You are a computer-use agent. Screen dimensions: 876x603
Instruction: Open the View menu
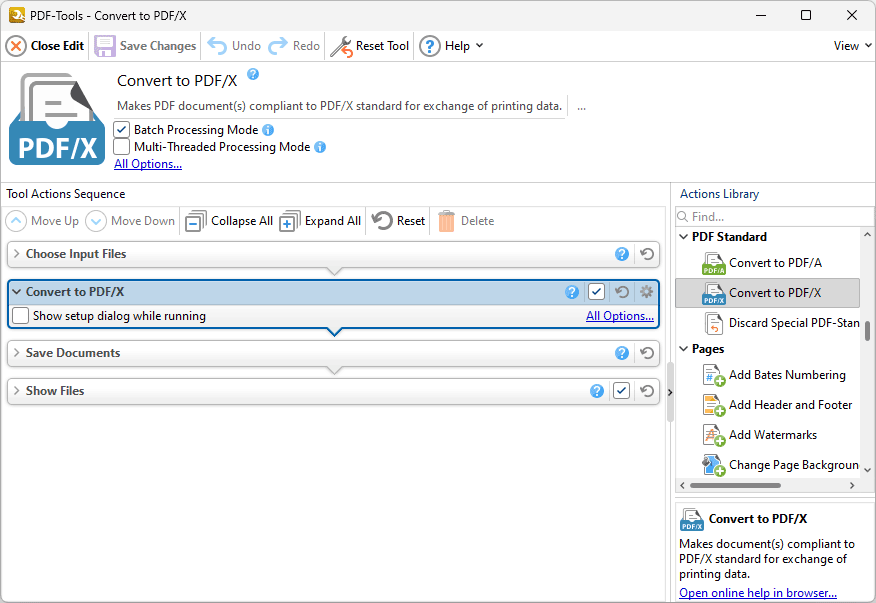(852, 46)
